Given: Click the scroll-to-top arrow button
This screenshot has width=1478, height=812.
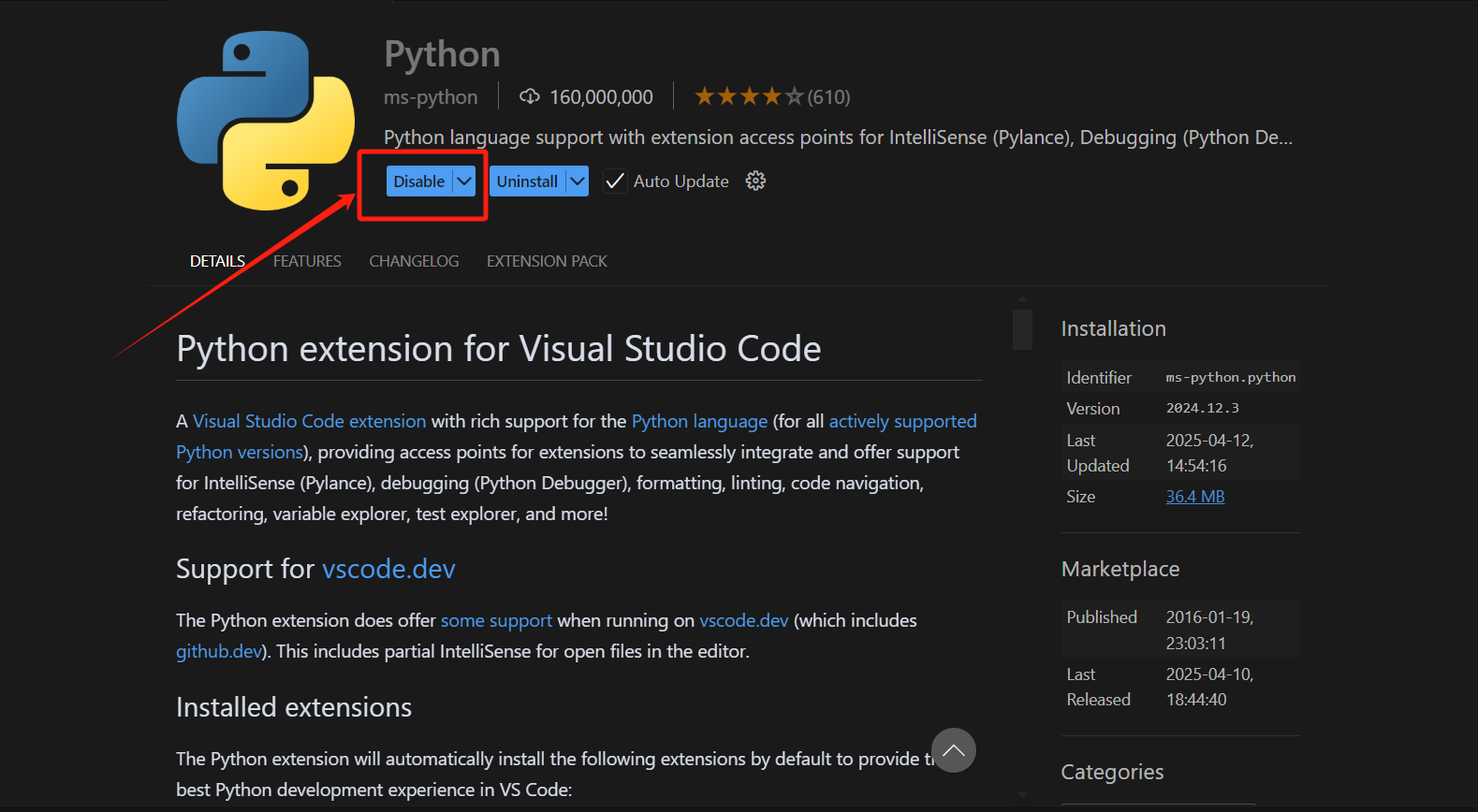Looking at the screenshot, I should (953, 750).
